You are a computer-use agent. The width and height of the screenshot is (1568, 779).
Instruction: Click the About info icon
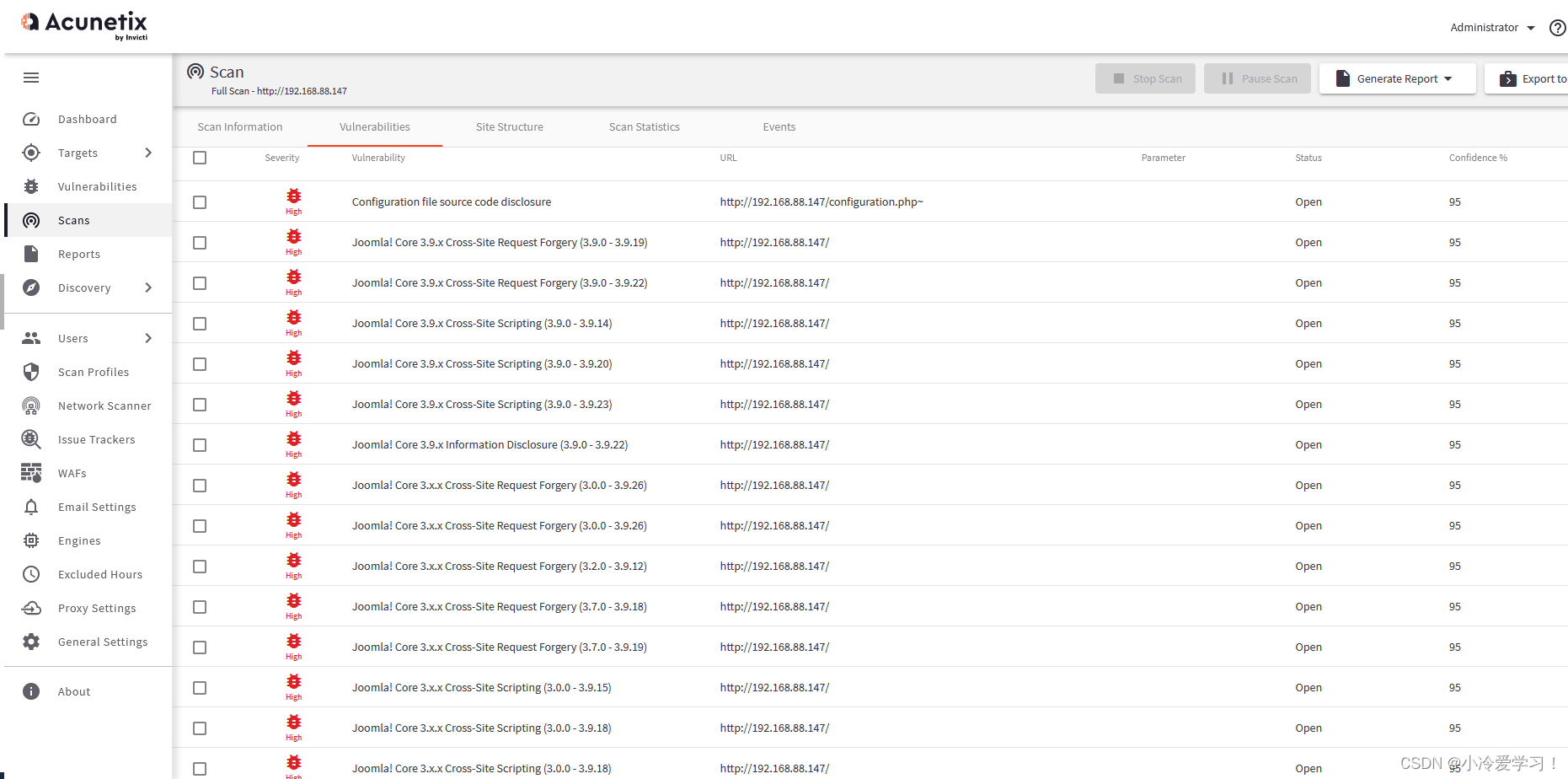point(31,691)
